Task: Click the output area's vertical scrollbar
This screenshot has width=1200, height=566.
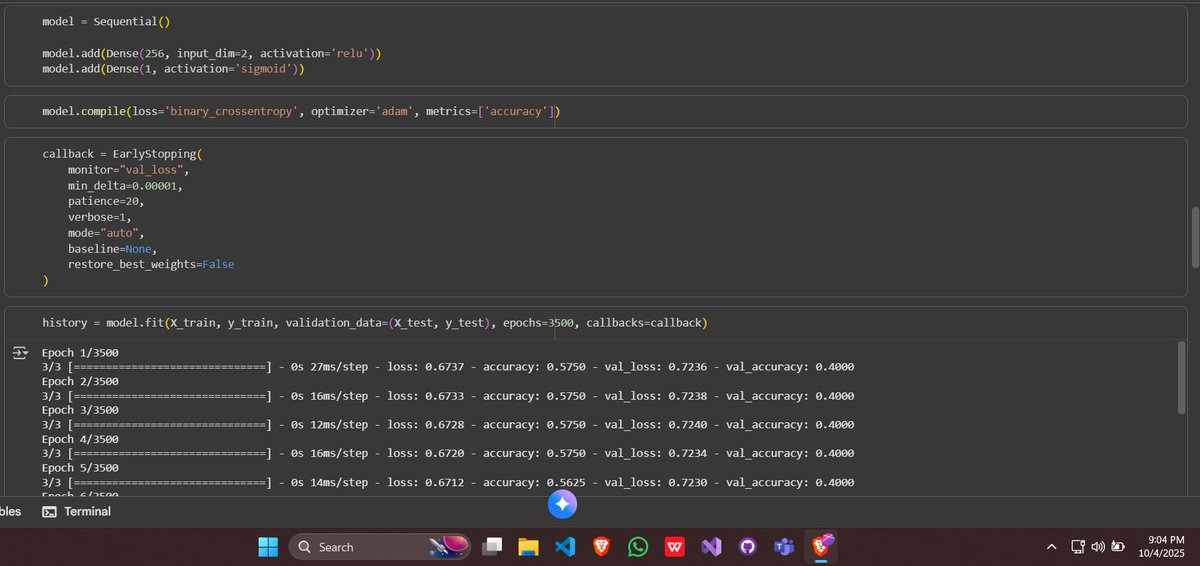Action: tap(1180, 376)
